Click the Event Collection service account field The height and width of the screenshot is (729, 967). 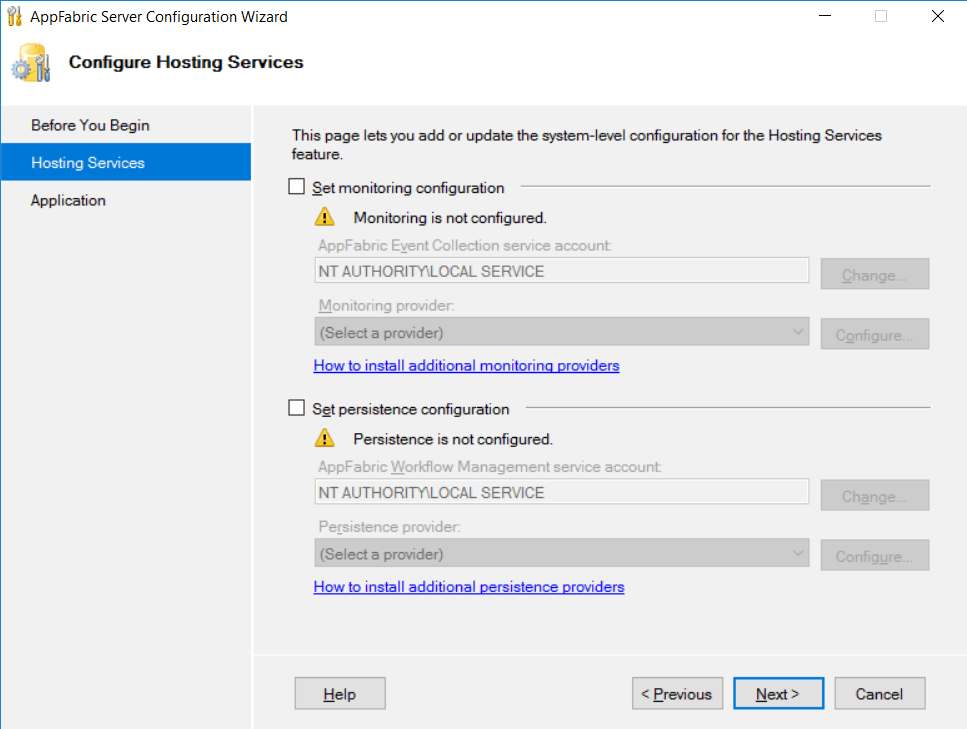click(562, 271)
